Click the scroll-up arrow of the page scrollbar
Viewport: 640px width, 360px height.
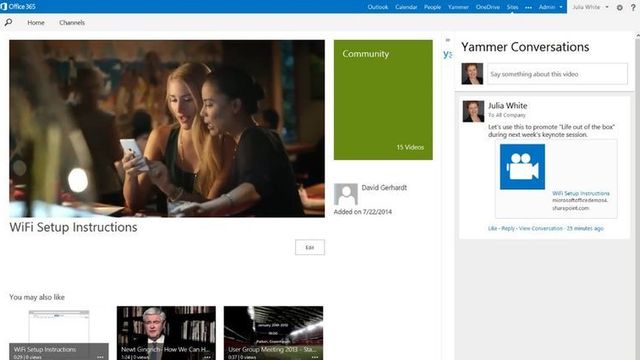[x=638, y=37]
